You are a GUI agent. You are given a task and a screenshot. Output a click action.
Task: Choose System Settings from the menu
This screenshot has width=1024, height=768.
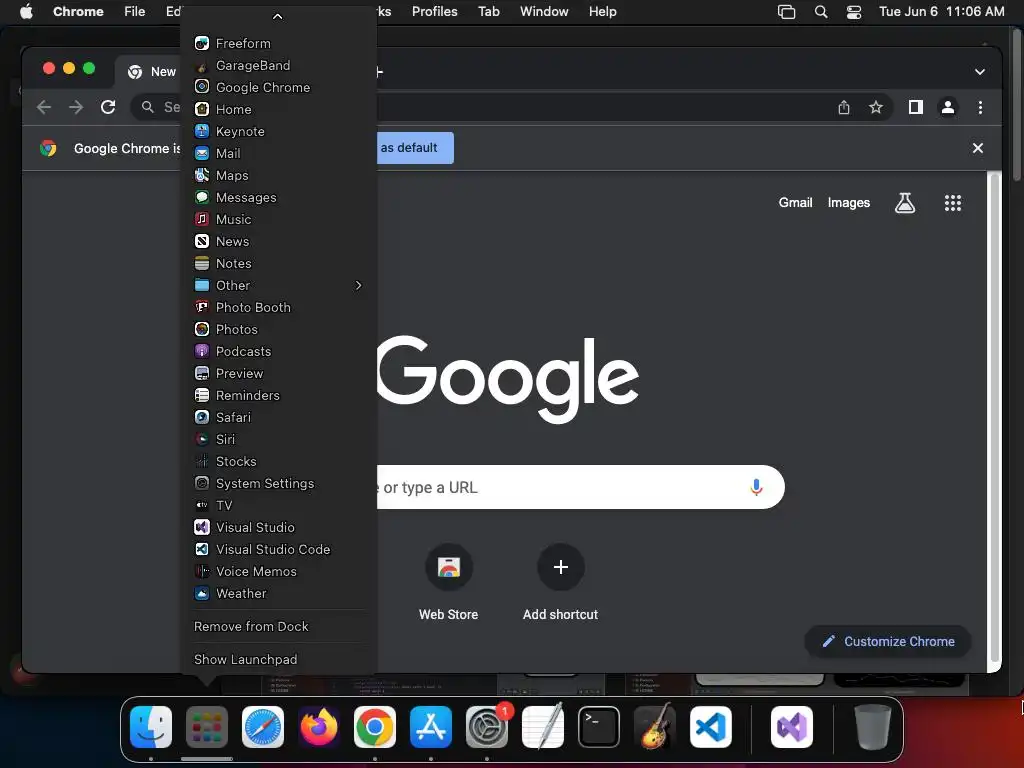click(x=278, y=483)
